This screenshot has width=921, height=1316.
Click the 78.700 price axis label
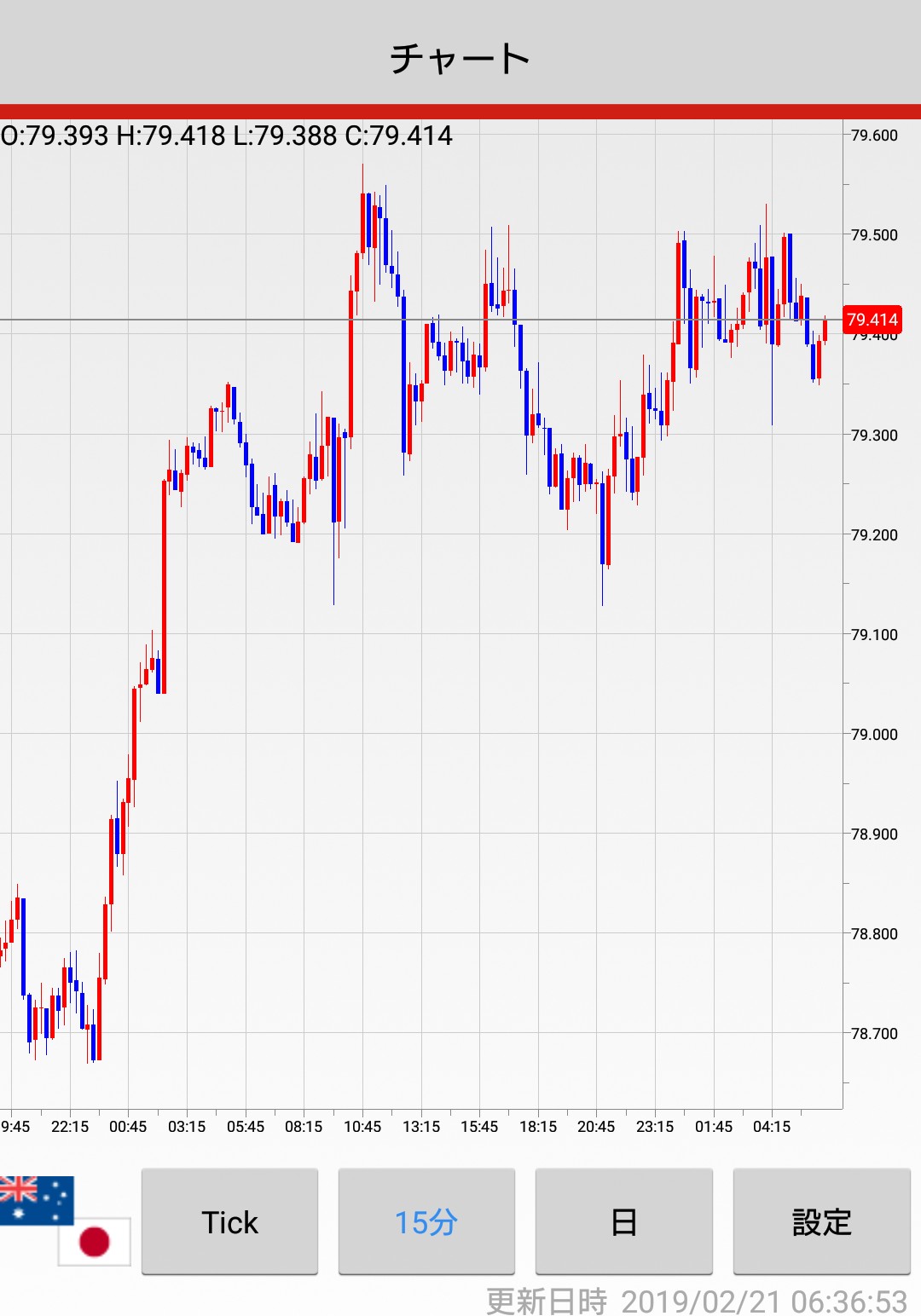[x=874, y=1034]
